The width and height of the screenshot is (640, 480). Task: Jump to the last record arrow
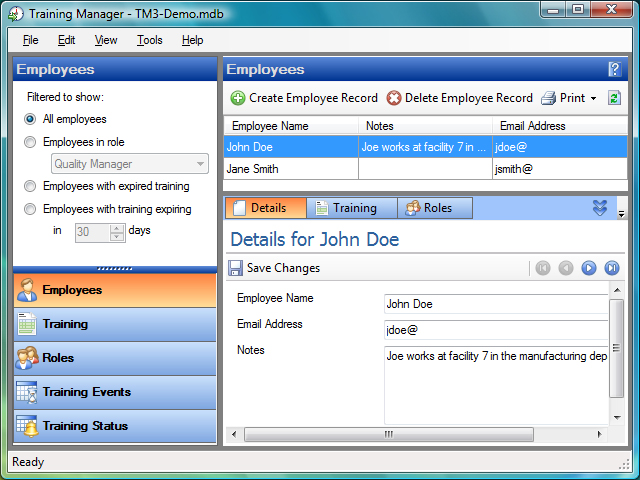coord(612,268)
